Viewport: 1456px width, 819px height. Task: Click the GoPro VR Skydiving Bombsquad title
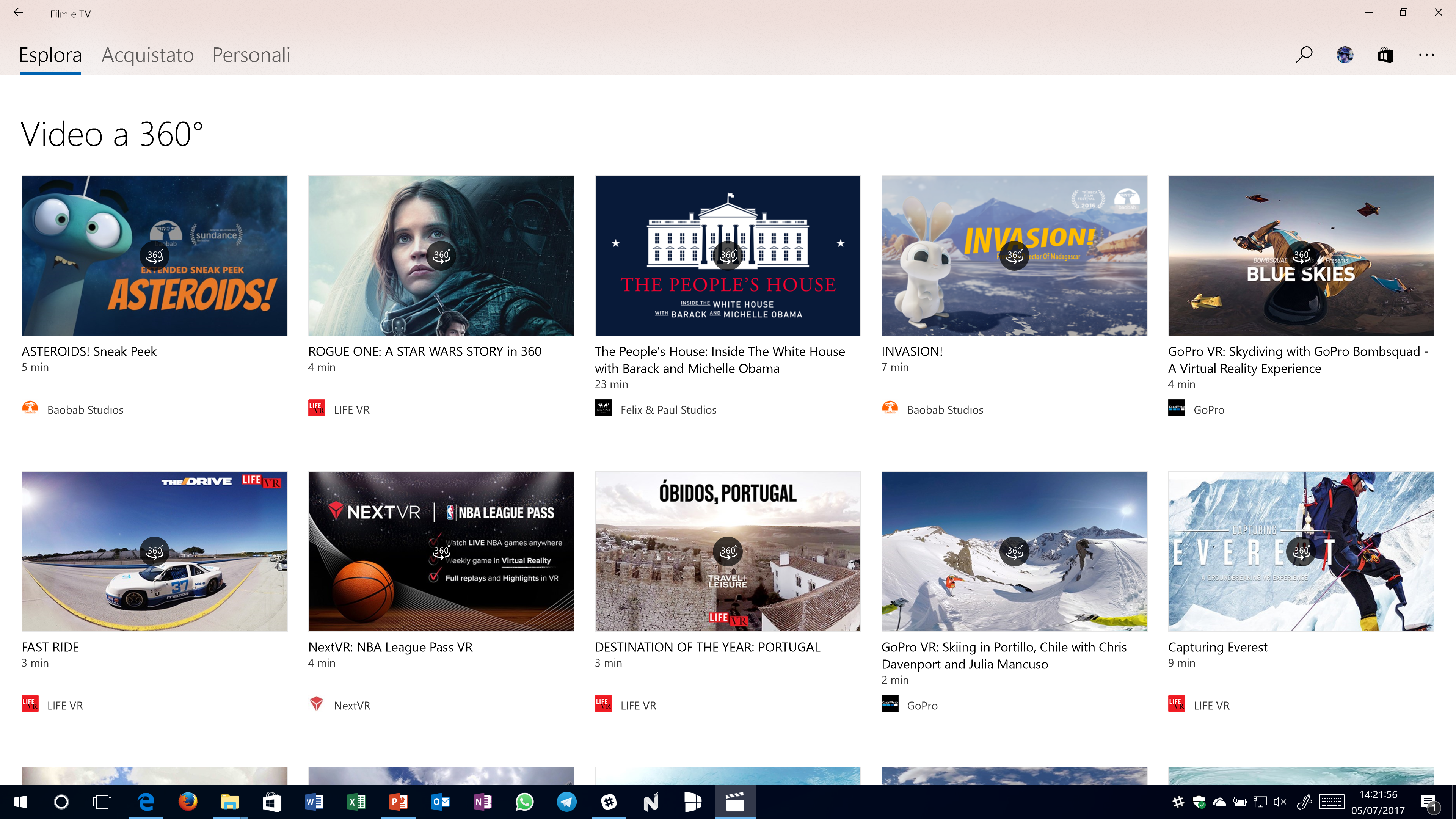(x=1298, y=359)
